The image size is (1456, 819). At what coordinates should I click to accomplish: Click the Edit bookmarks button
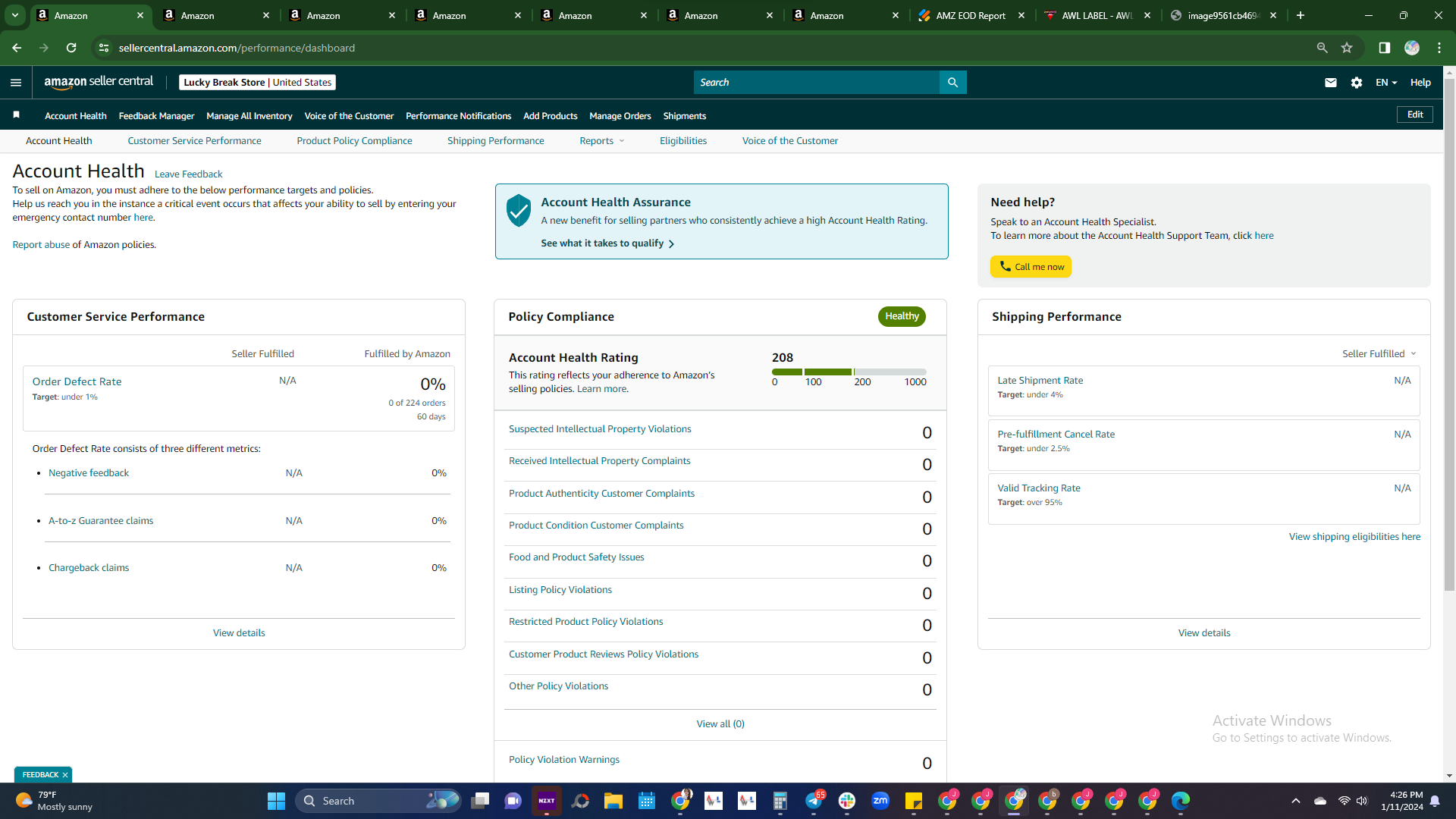coord(1415,115)
